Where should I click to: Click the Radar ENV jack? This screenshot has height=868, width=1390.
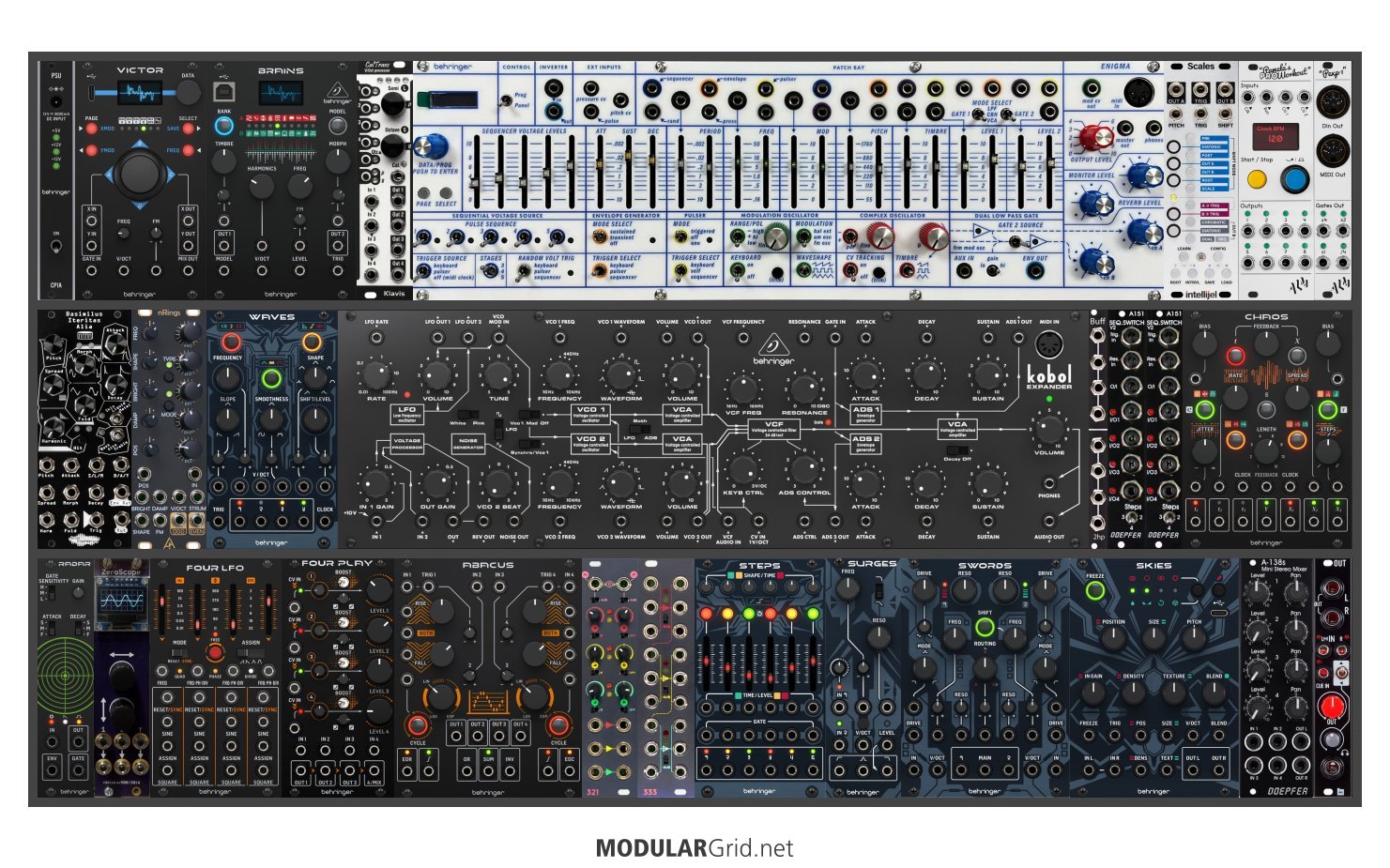(53, 771)
